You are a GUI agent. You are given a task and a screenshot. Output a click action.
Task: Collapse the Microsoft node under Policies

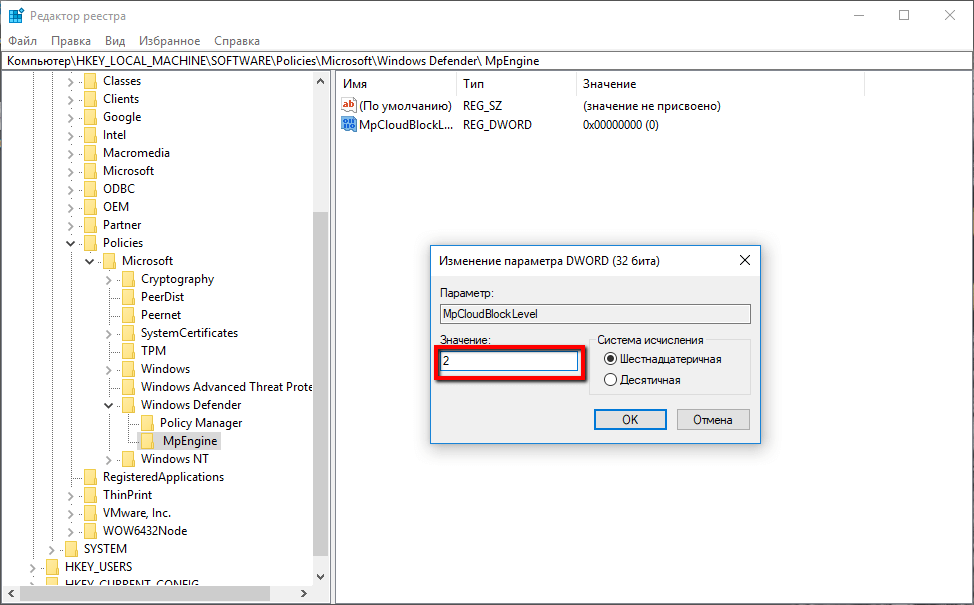click(x=89, y=262)
